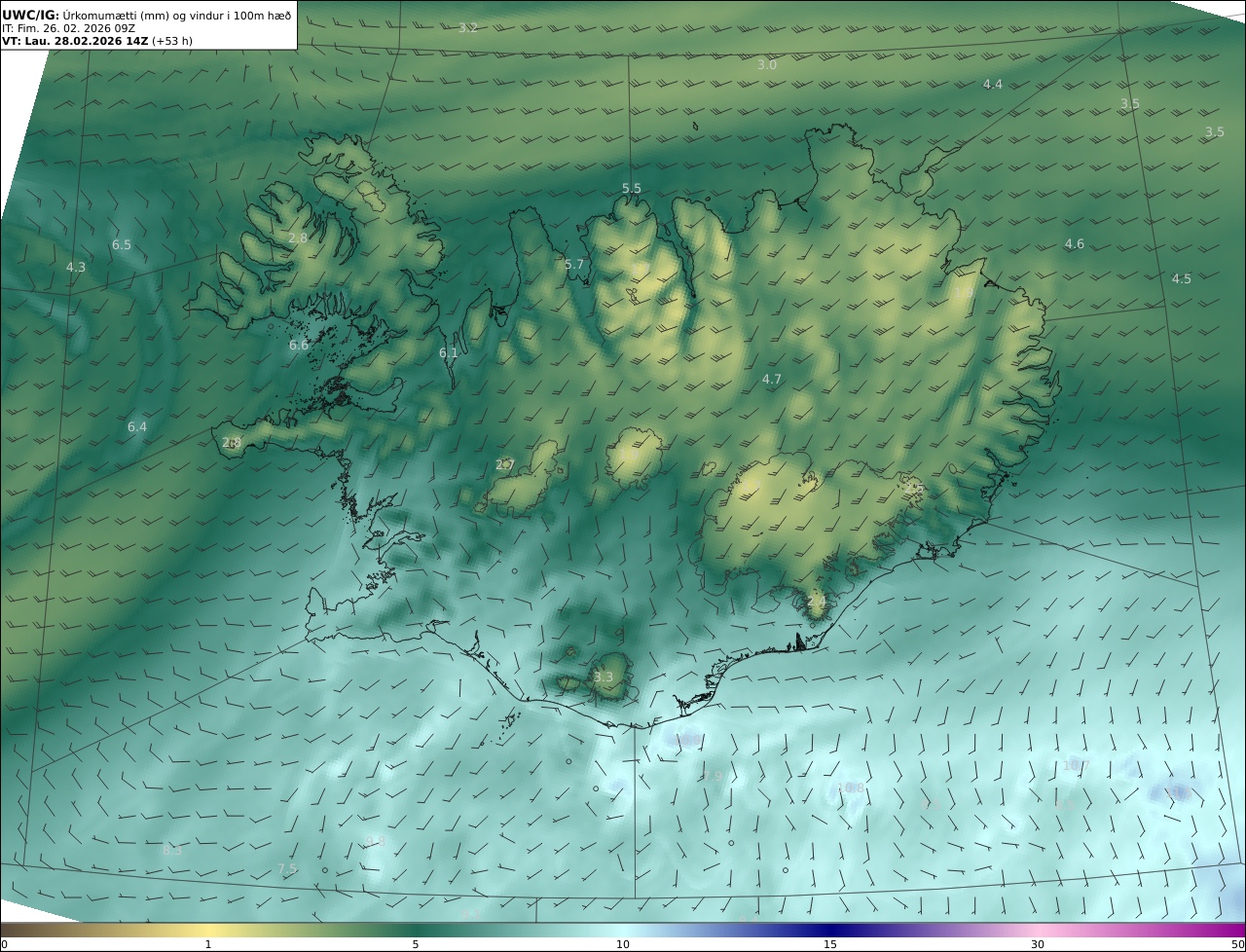Click the 4.7 value on the map
Viewport: 1246px width, 952px height.
coord(772,379)
